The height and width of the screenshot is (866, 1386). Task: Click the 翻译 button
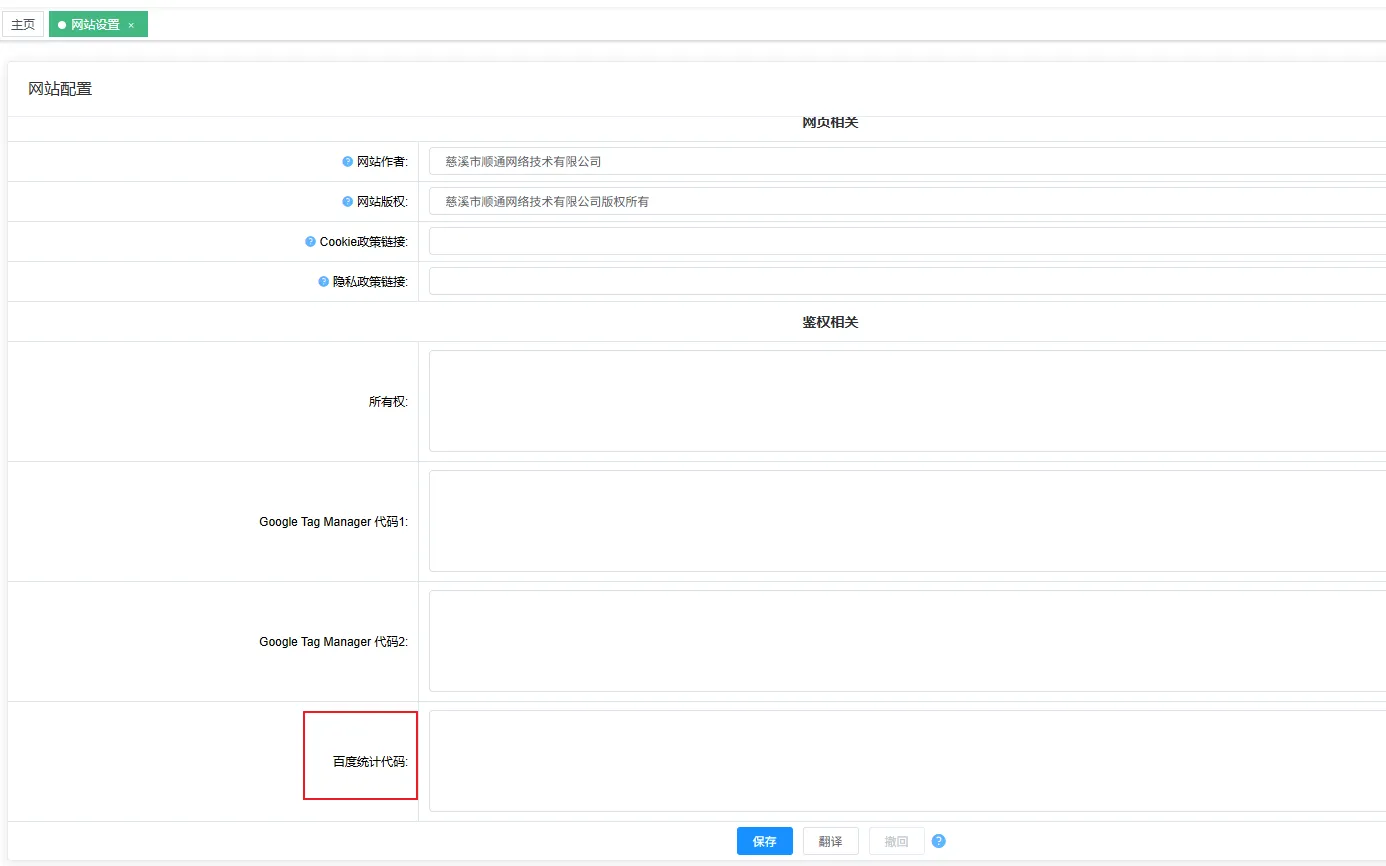(830, 841)
